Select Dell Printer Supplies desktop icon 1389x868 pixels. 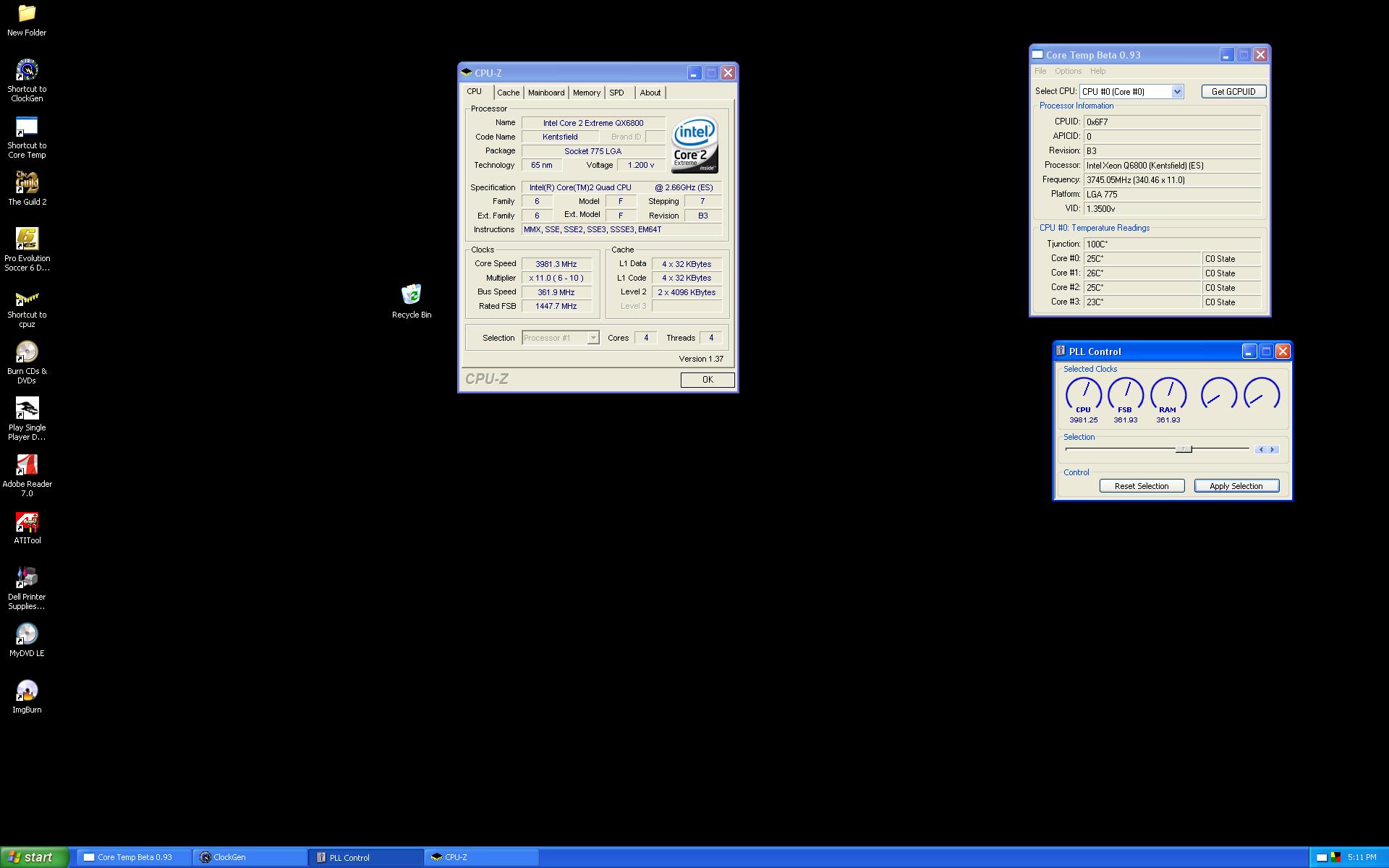click(27, 589)
